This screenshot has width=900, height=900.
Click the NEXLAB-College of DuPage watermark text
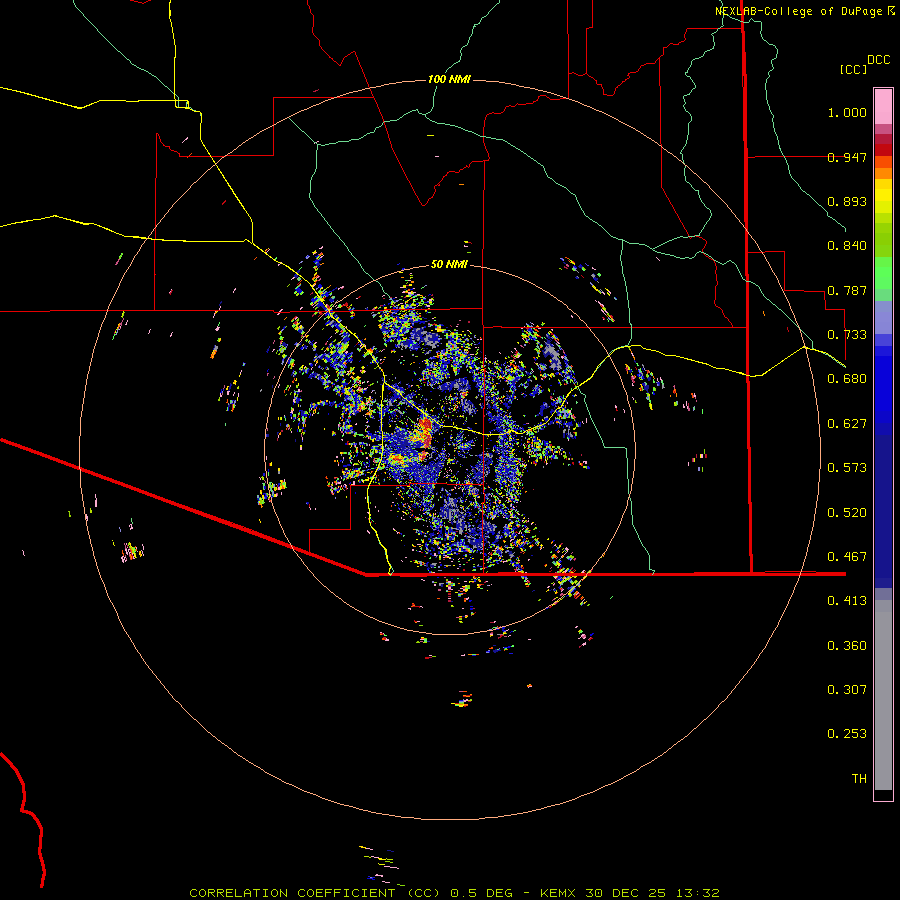point(798,11)
